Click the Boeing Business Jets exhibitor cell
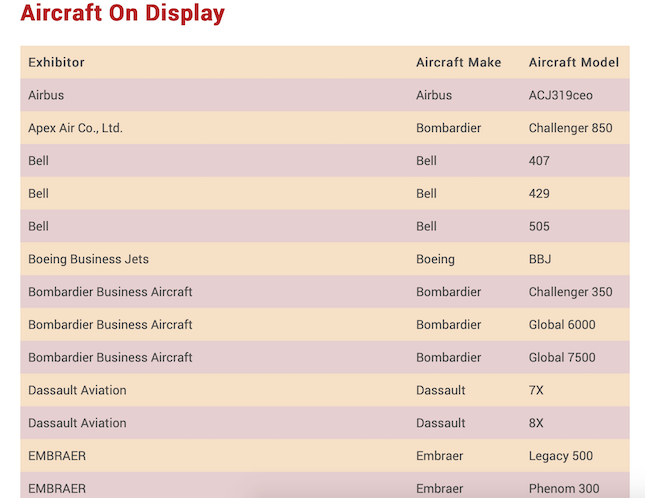 (x=88, y=259)
